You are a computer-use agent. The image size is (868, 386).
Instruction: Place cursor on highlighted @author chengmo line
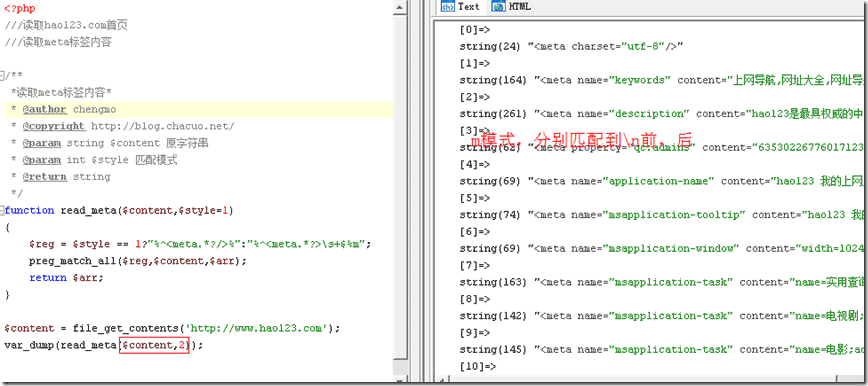point(197,110)
